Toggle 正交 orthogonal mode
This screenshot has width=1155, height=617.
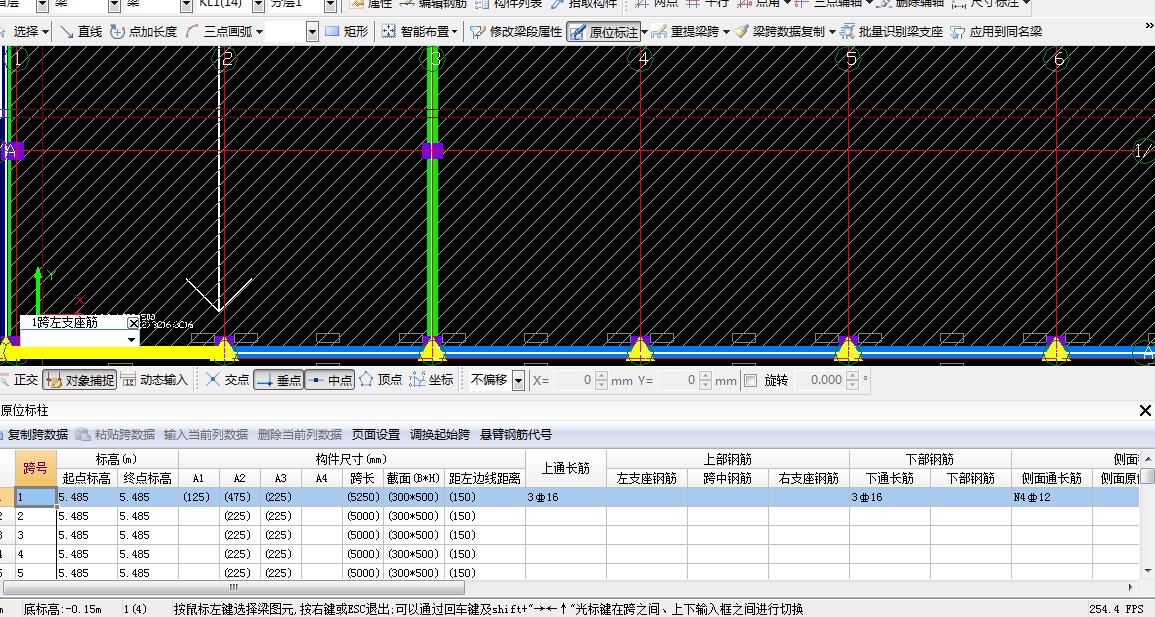19,380
